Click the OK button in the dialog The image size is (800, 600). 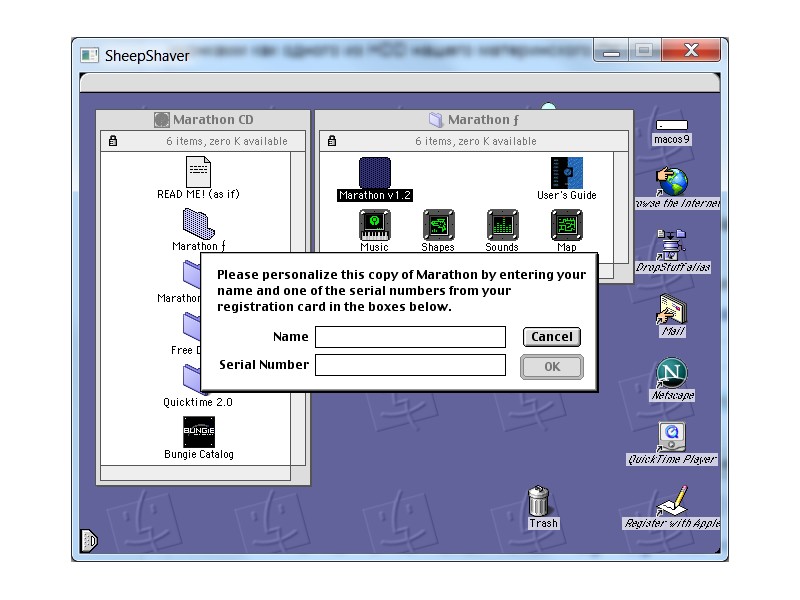552,367
